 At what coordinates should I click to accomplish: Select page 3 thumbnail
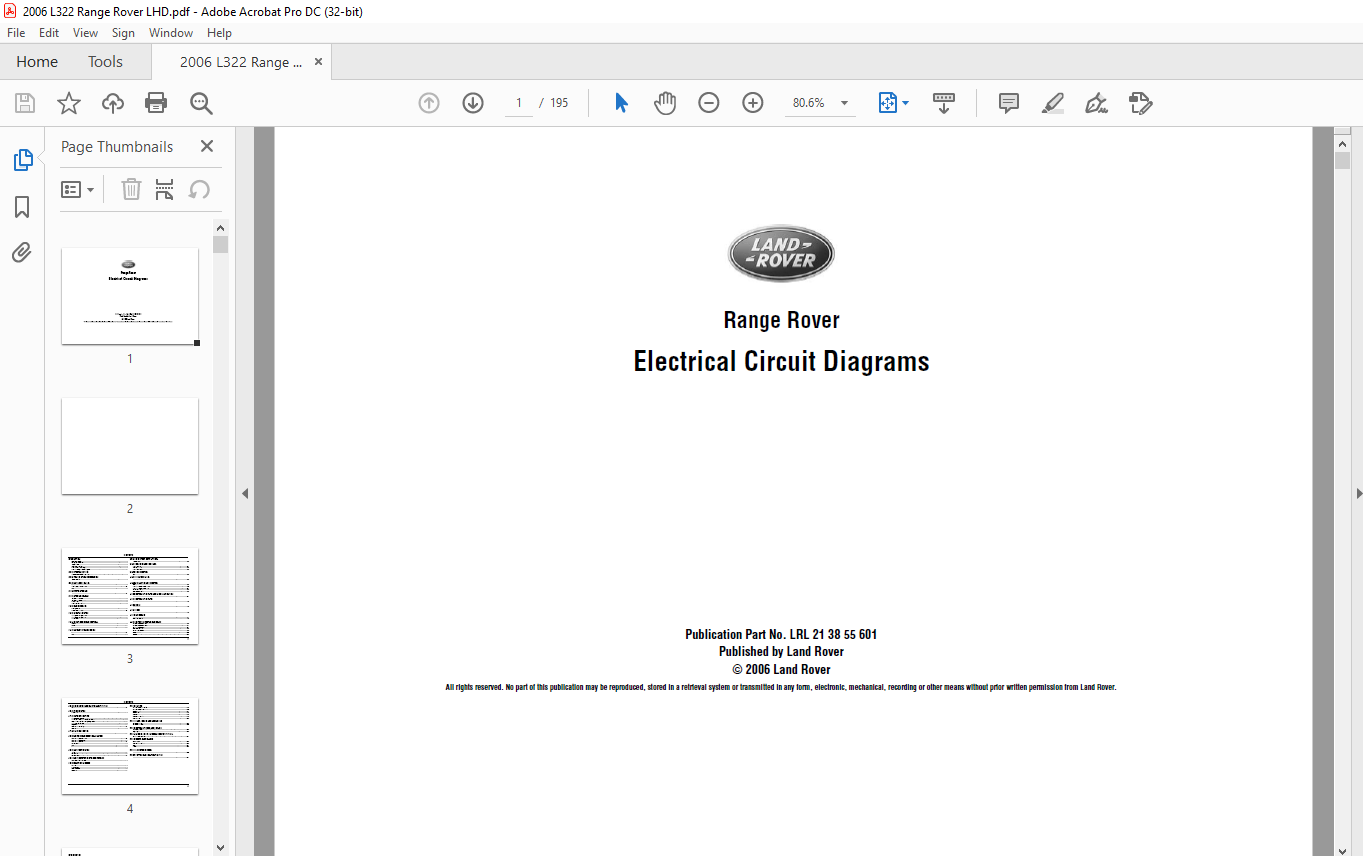pyautogui.click(x=130, y=596)
